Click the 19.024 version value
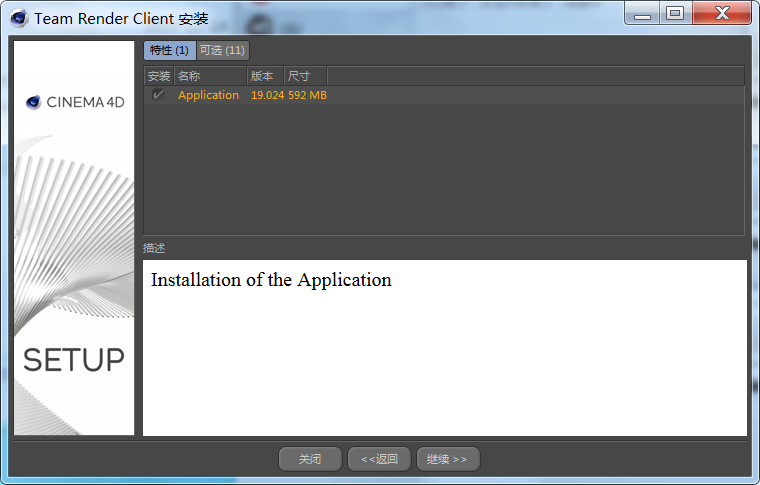Screen dimensions: 760x485 click(268, 95)
